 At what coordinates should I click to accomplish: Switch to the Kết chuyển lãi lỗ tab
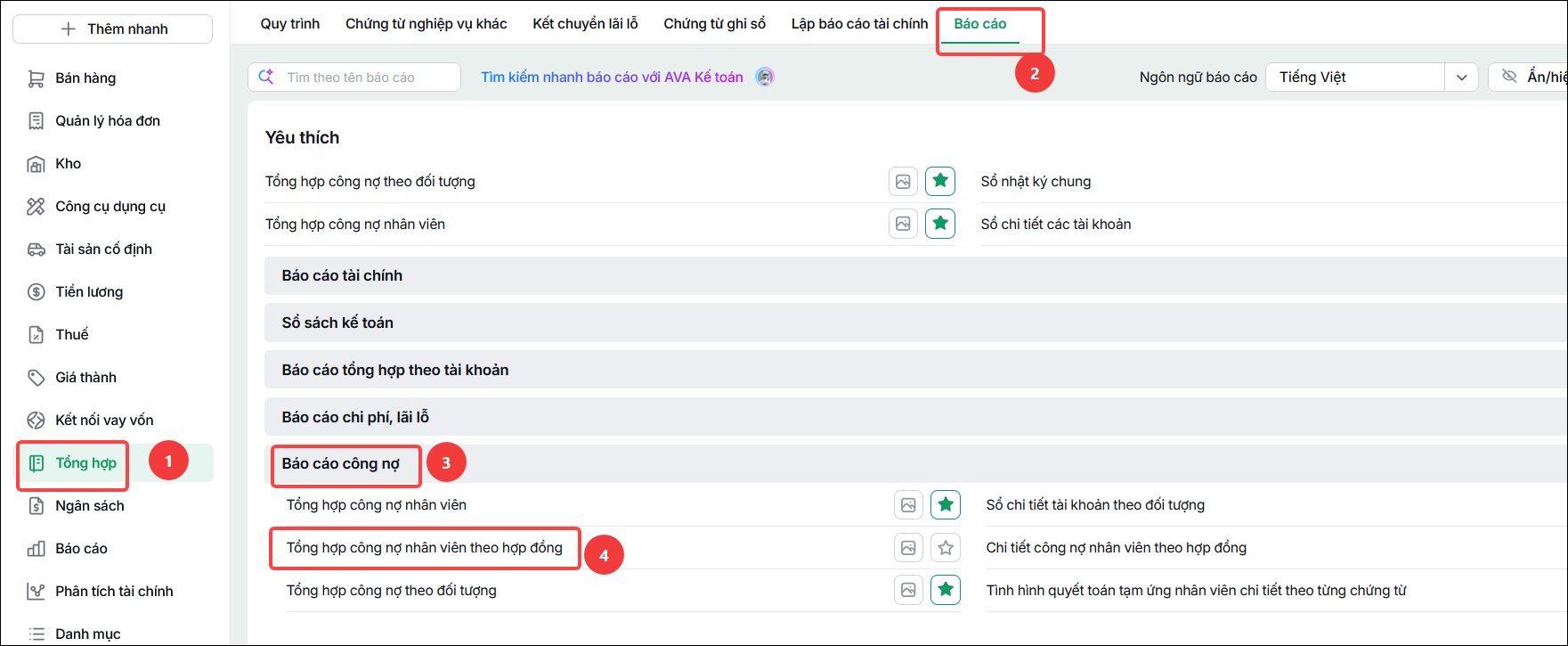pos(585,24)
